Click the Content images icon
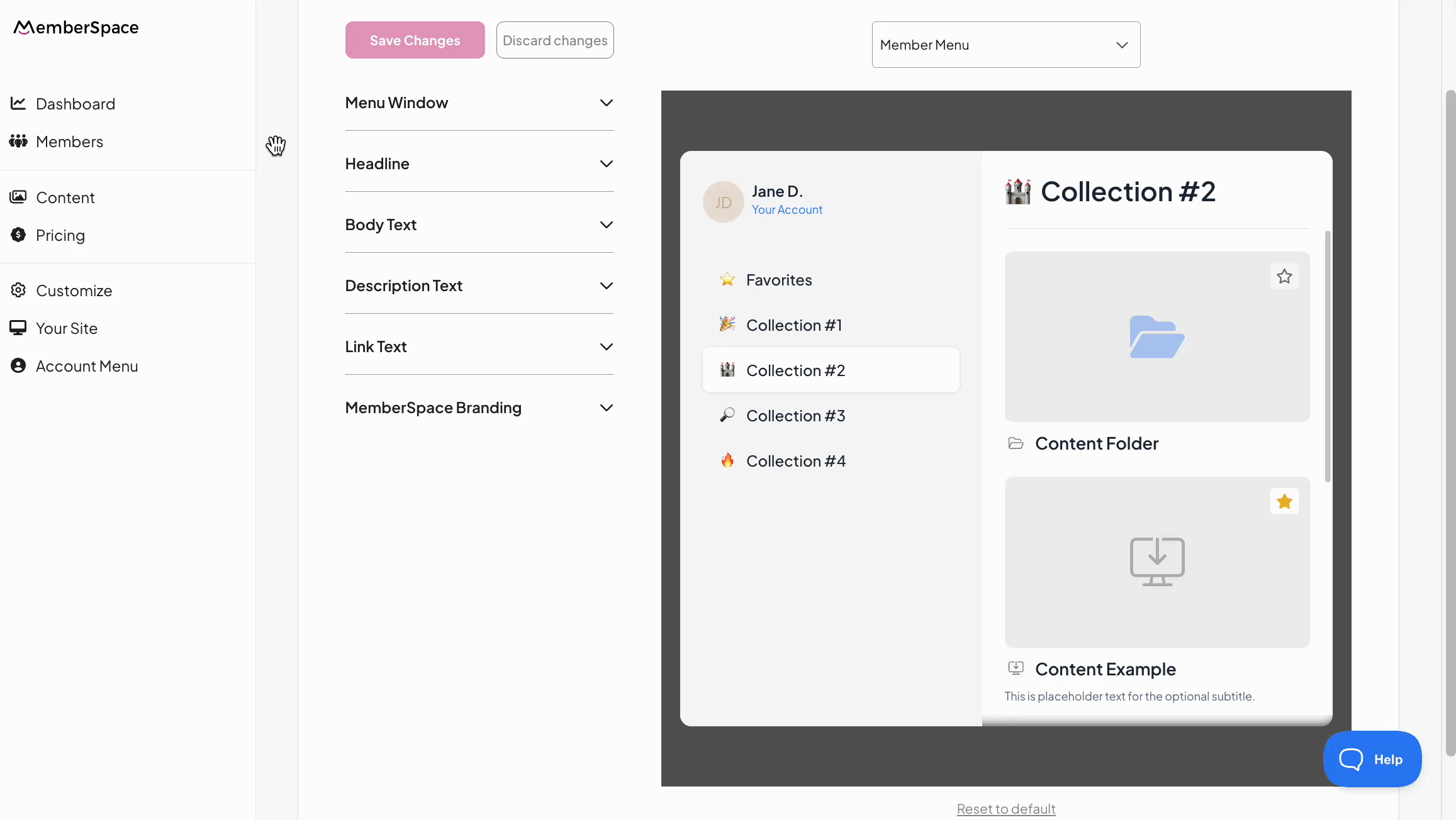 [x=18, y=197]
